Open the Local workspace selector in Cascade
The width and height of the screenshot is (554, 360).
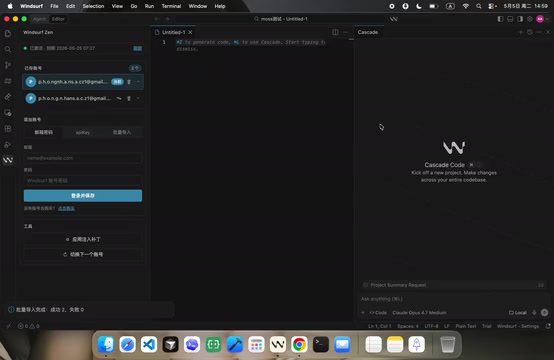[518, 313]
